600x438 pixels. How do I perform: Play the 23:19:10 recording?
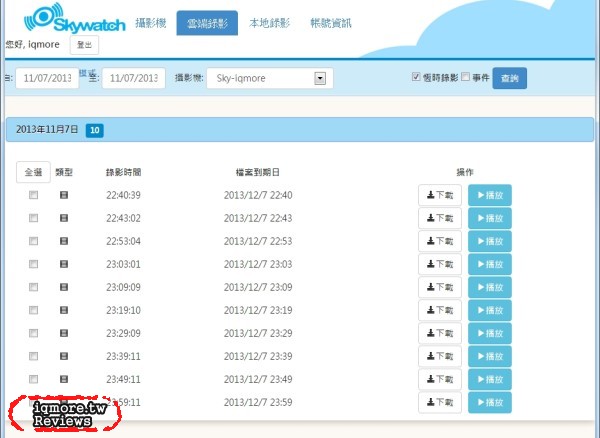pyautogui.click(x=490, y=310)
